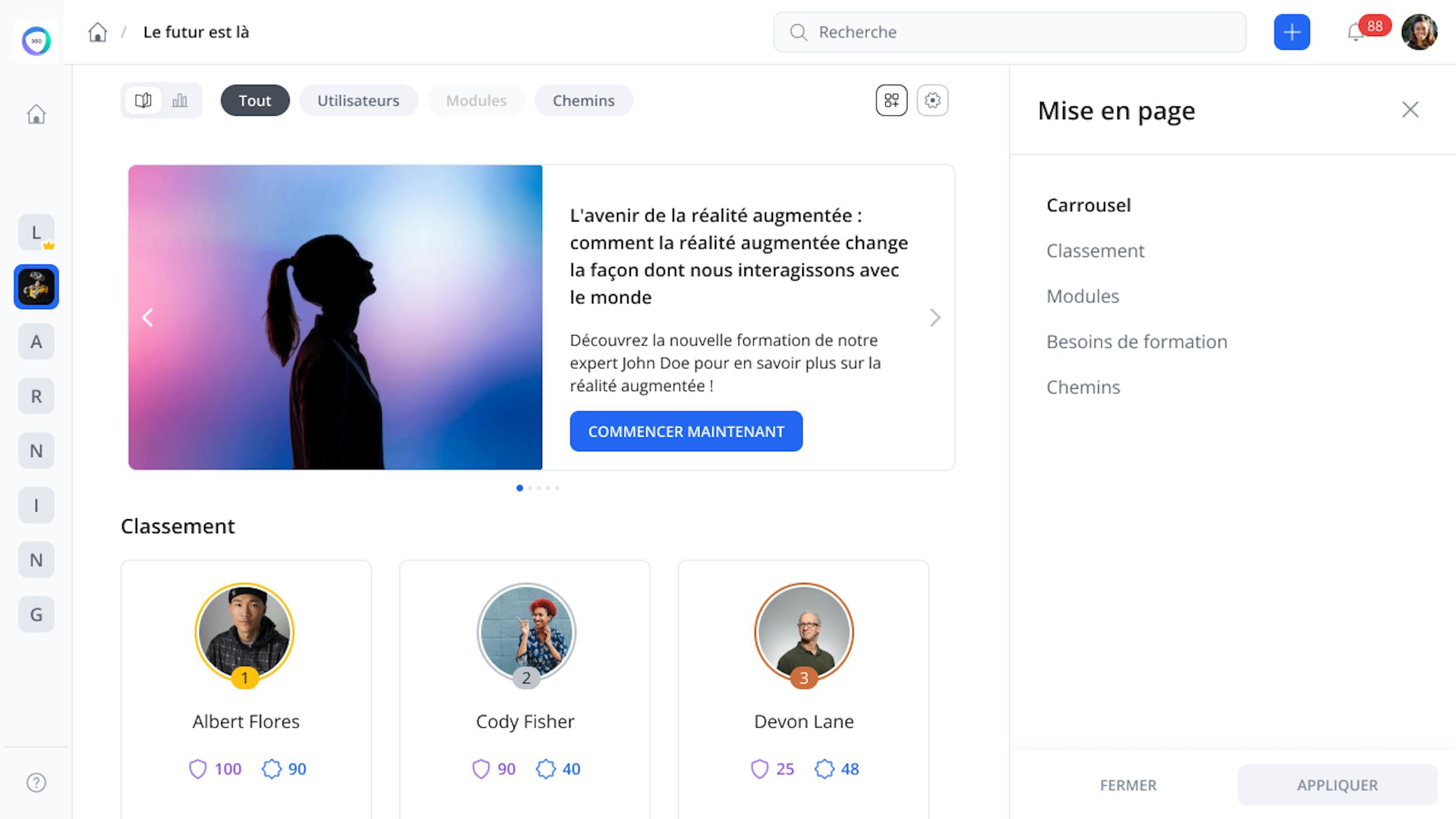Click Cody Fisher name
The width and height of the screenshot is (1456, 819).
[526, 721]
